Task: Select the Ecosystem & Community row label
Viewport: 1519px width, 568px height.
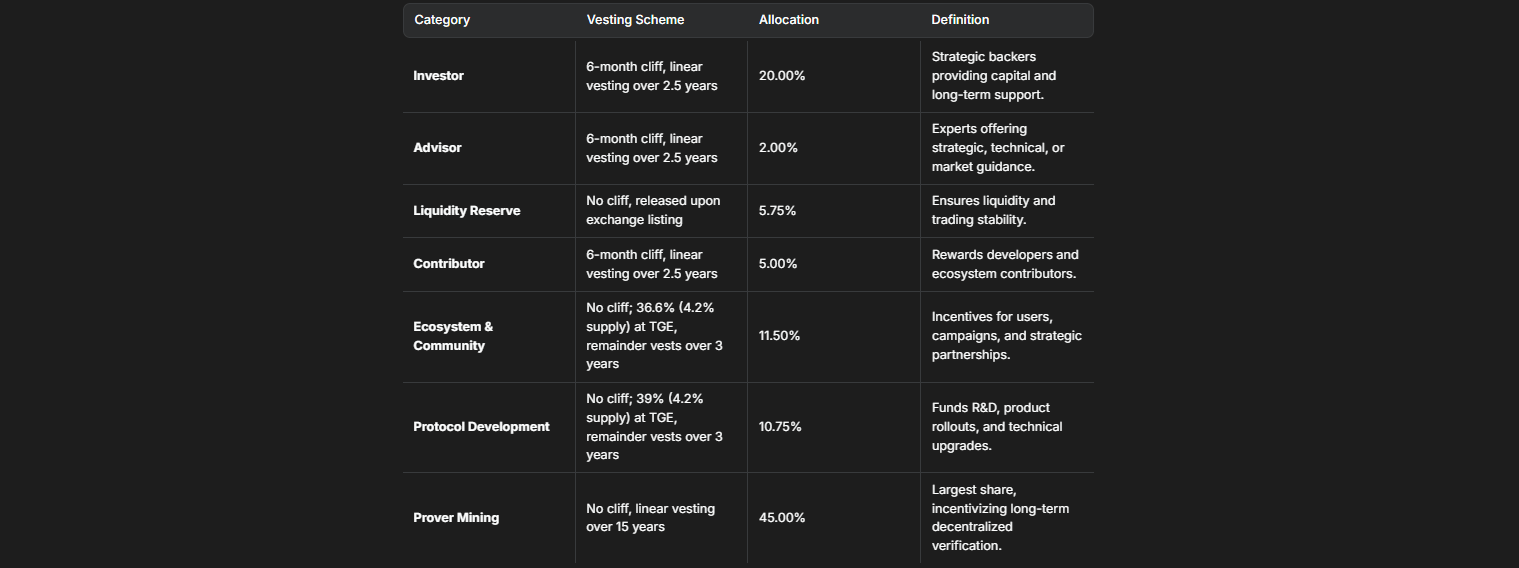Action: coord(453,336)
